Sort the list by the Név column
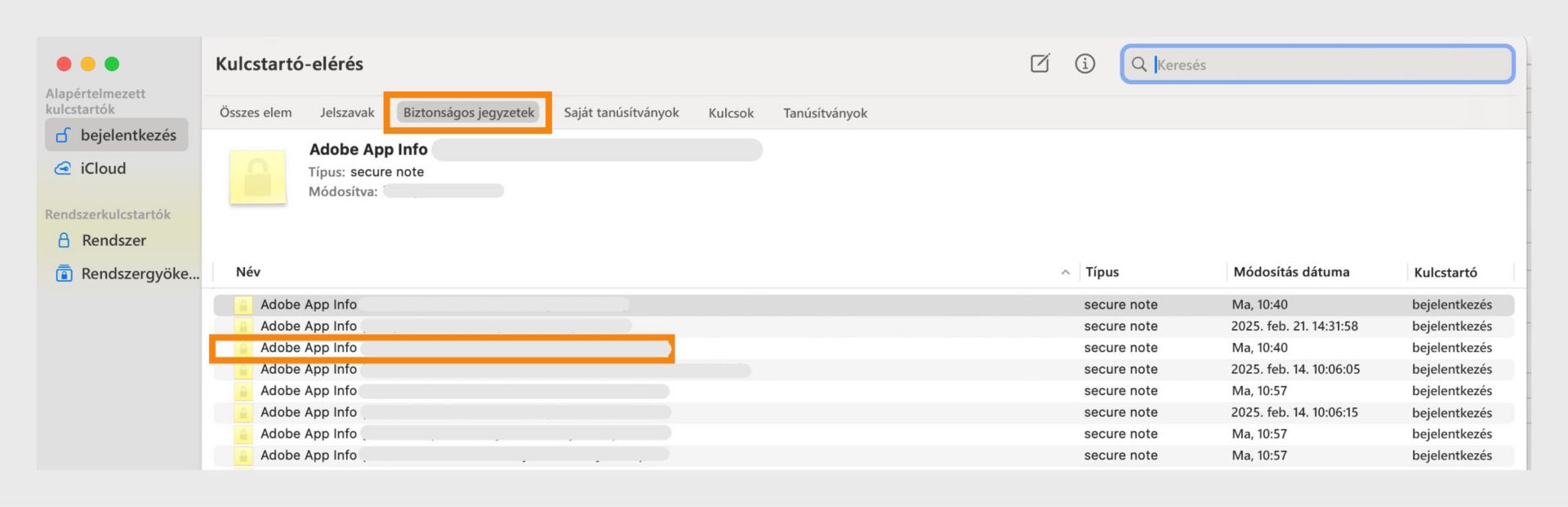This screenshot has width=1568, height=507. [248, 272]
